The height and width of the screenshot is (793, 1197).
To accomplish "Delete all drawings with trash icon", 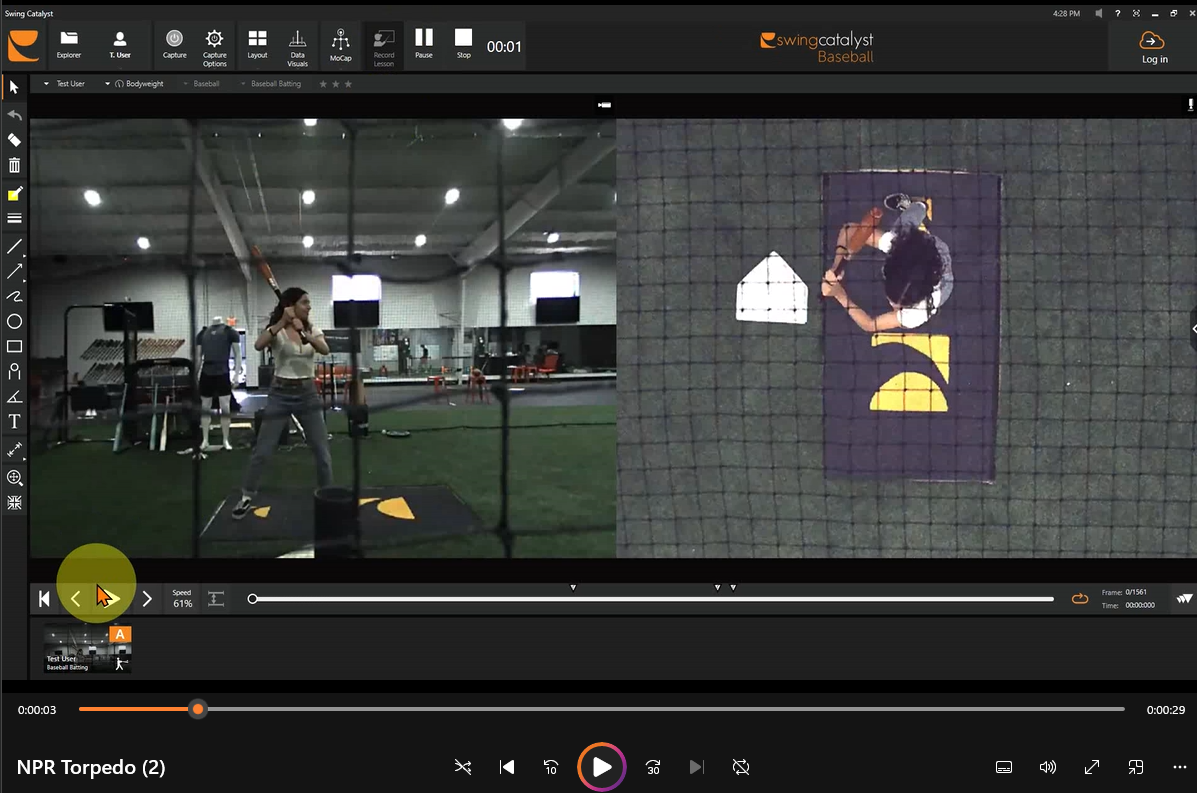I will (14, 165).
